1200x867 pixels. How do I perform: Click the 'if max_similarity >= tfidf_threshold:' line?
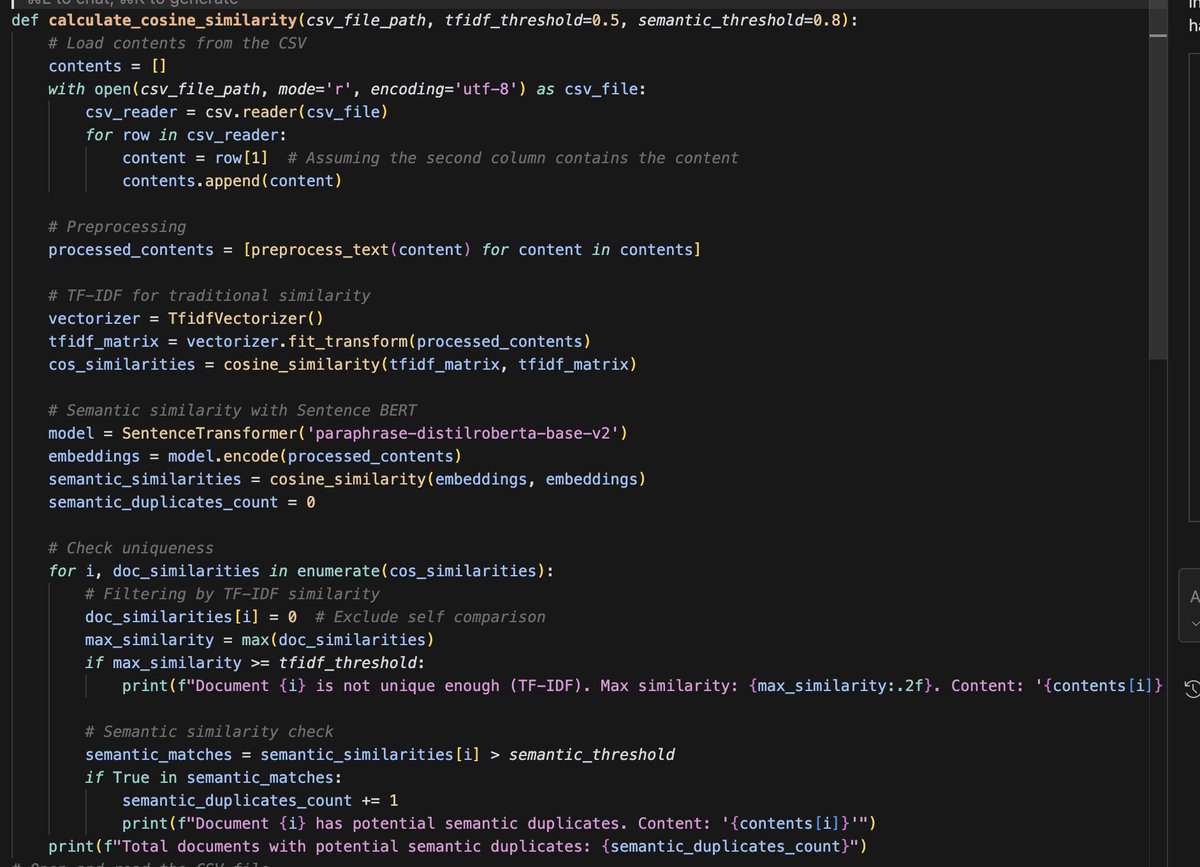[255, 664]
